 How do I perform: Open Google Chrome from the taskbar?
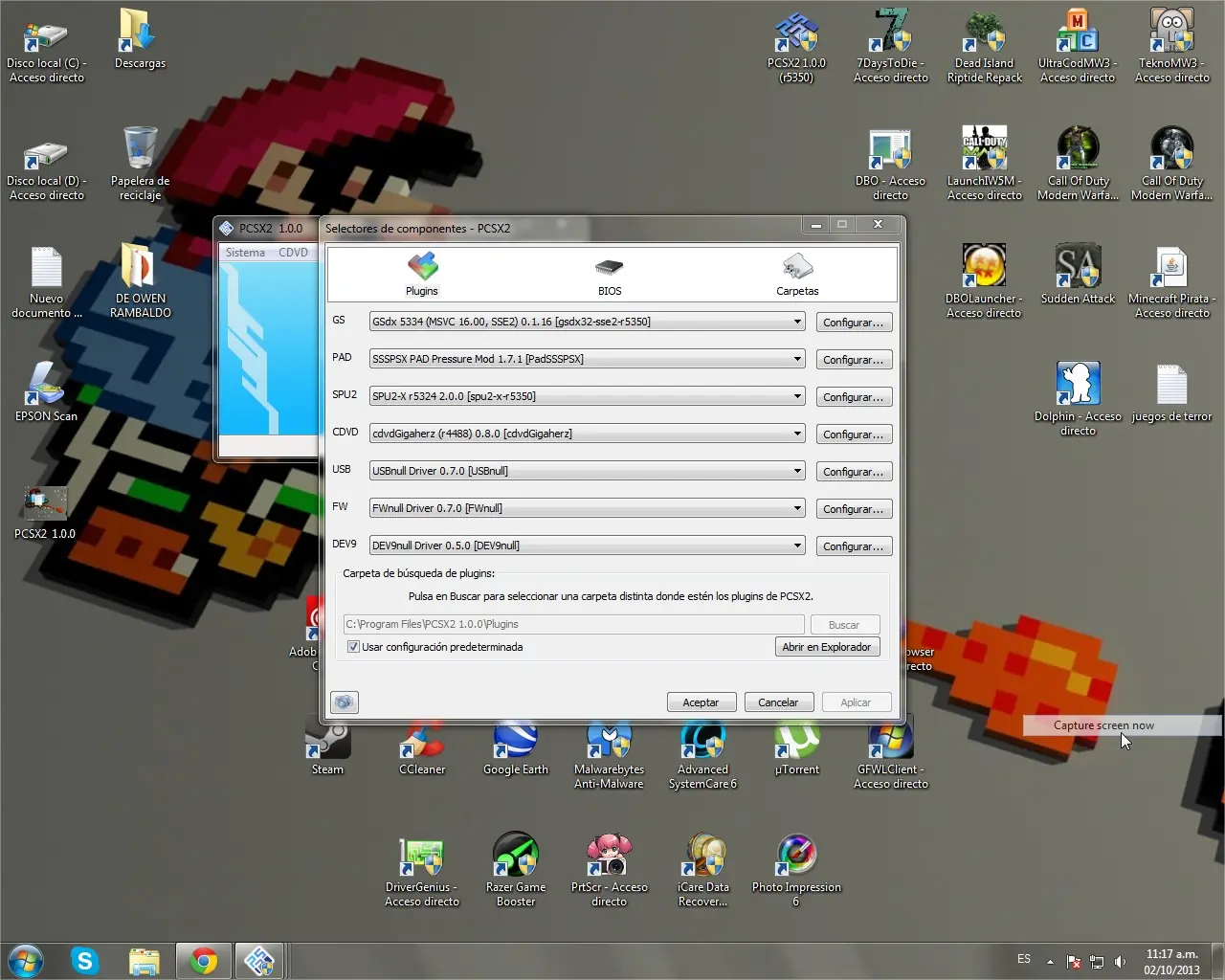[203, 960]
